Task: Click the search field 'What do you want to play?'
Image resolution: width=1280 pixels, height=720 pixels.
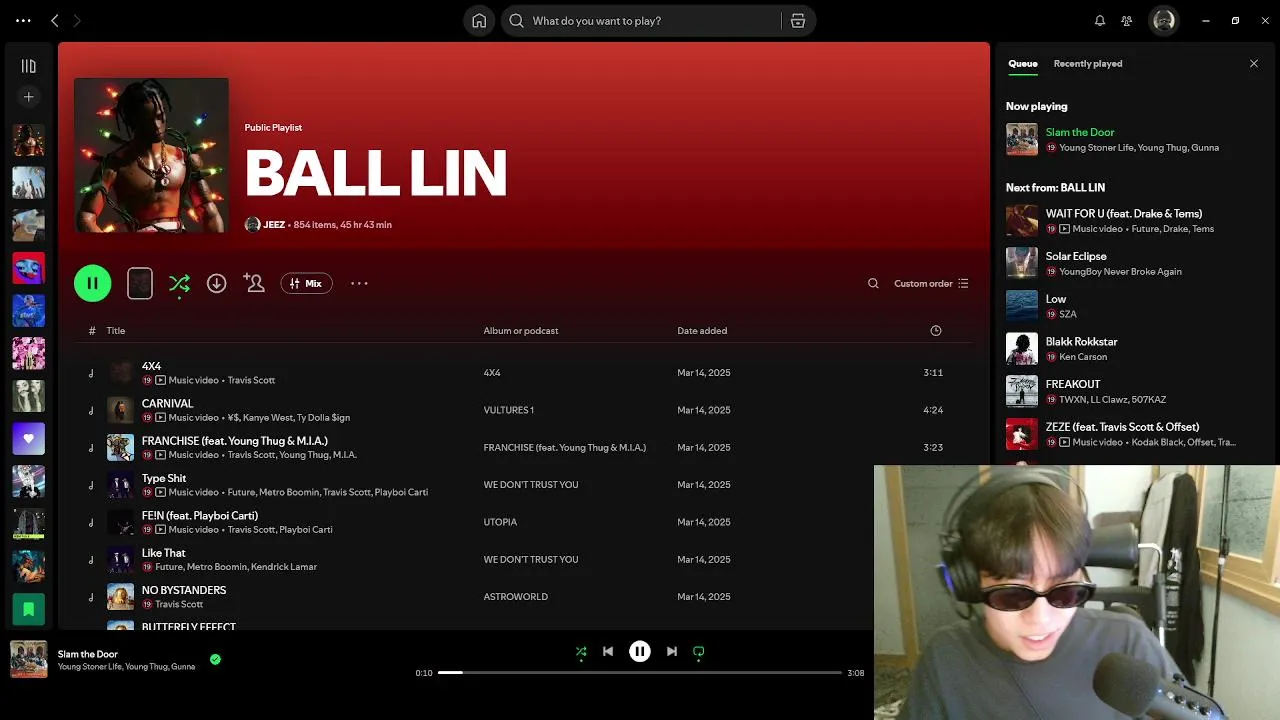Action: (642, 21)
